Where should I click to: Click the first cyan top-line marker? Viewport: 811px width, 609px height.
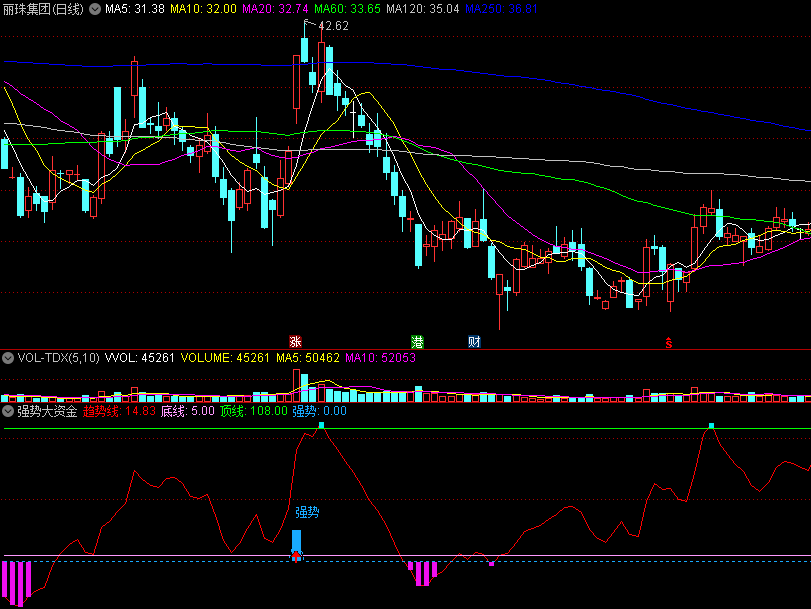tap(322, 425)
